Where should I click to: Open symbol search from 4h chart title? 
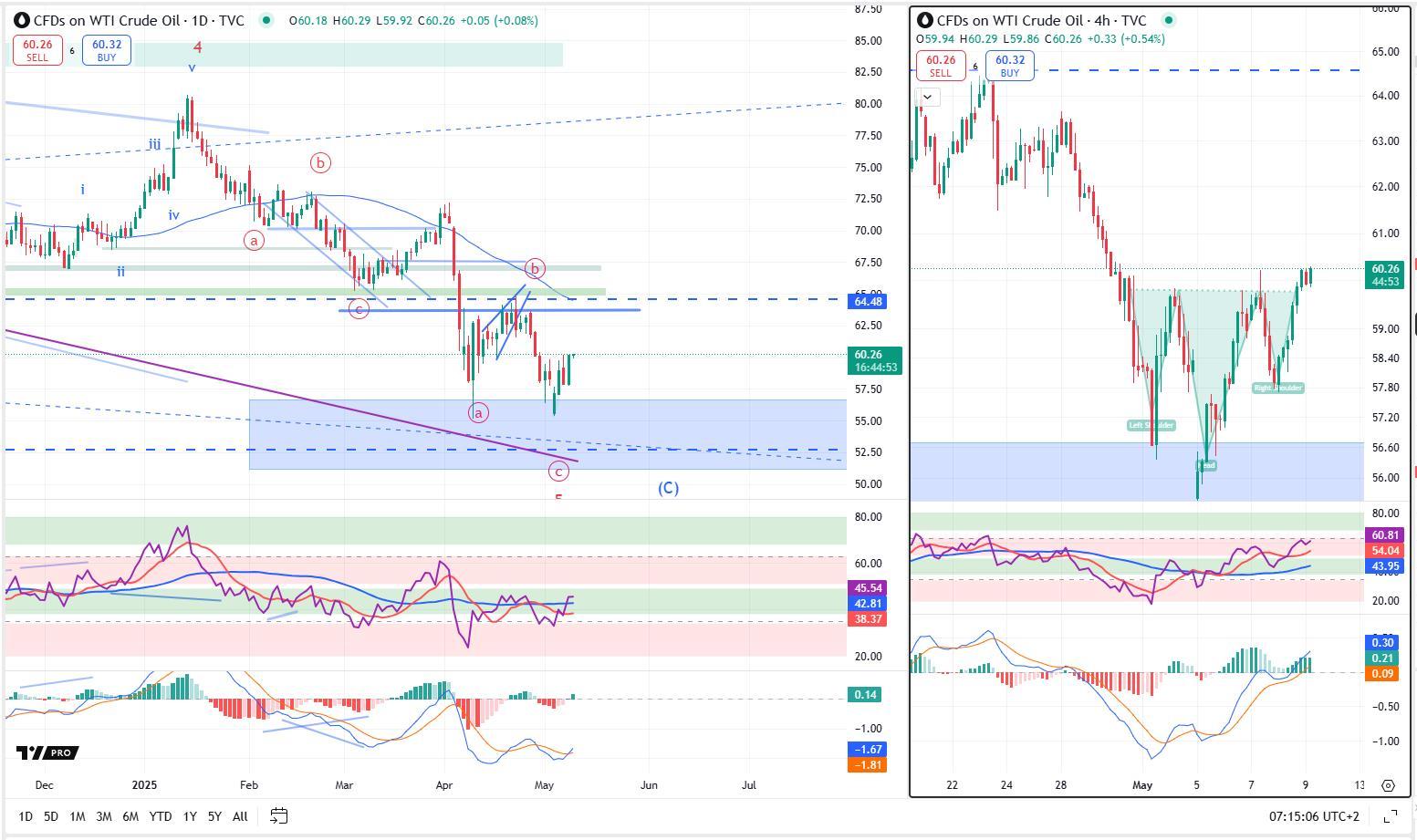point(1041,20)
